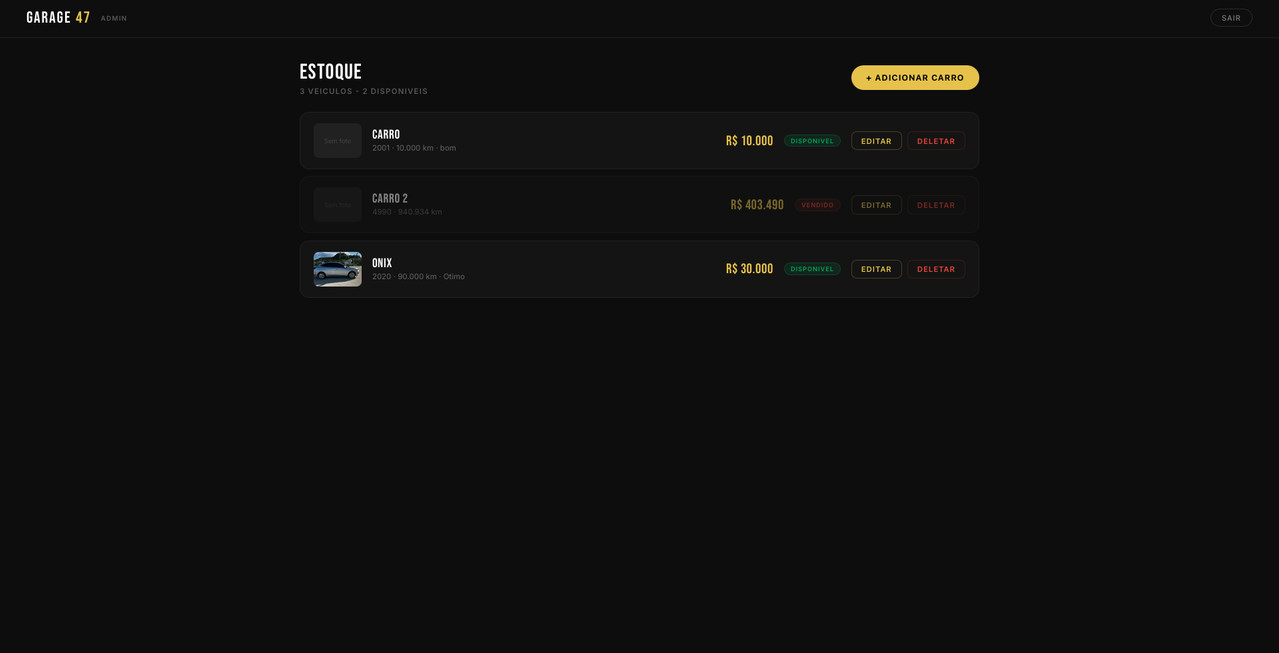Click the Estoque page heading

(x=331, y=72)
